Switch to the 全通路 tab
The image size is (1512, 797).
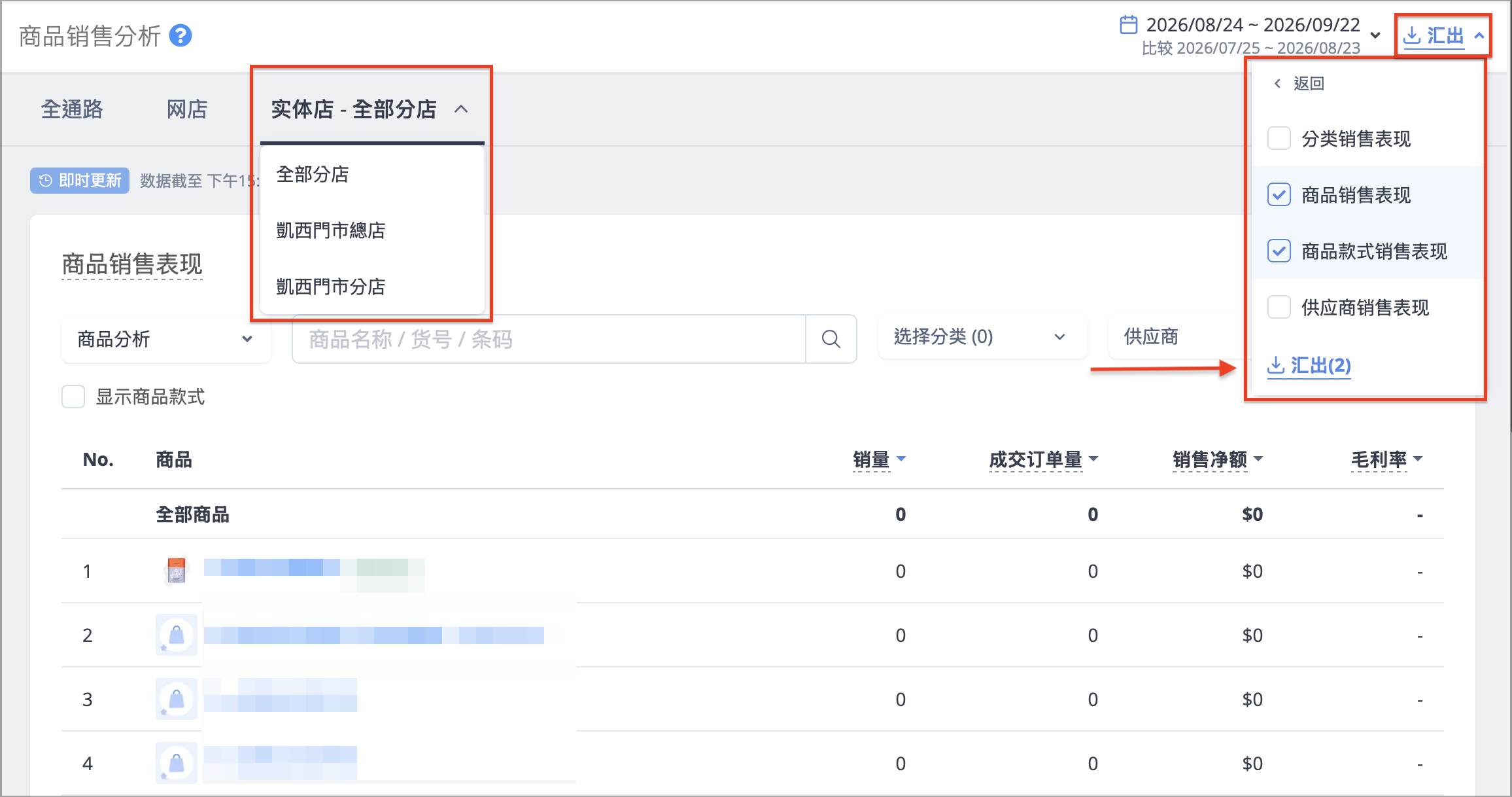[72, 109]
